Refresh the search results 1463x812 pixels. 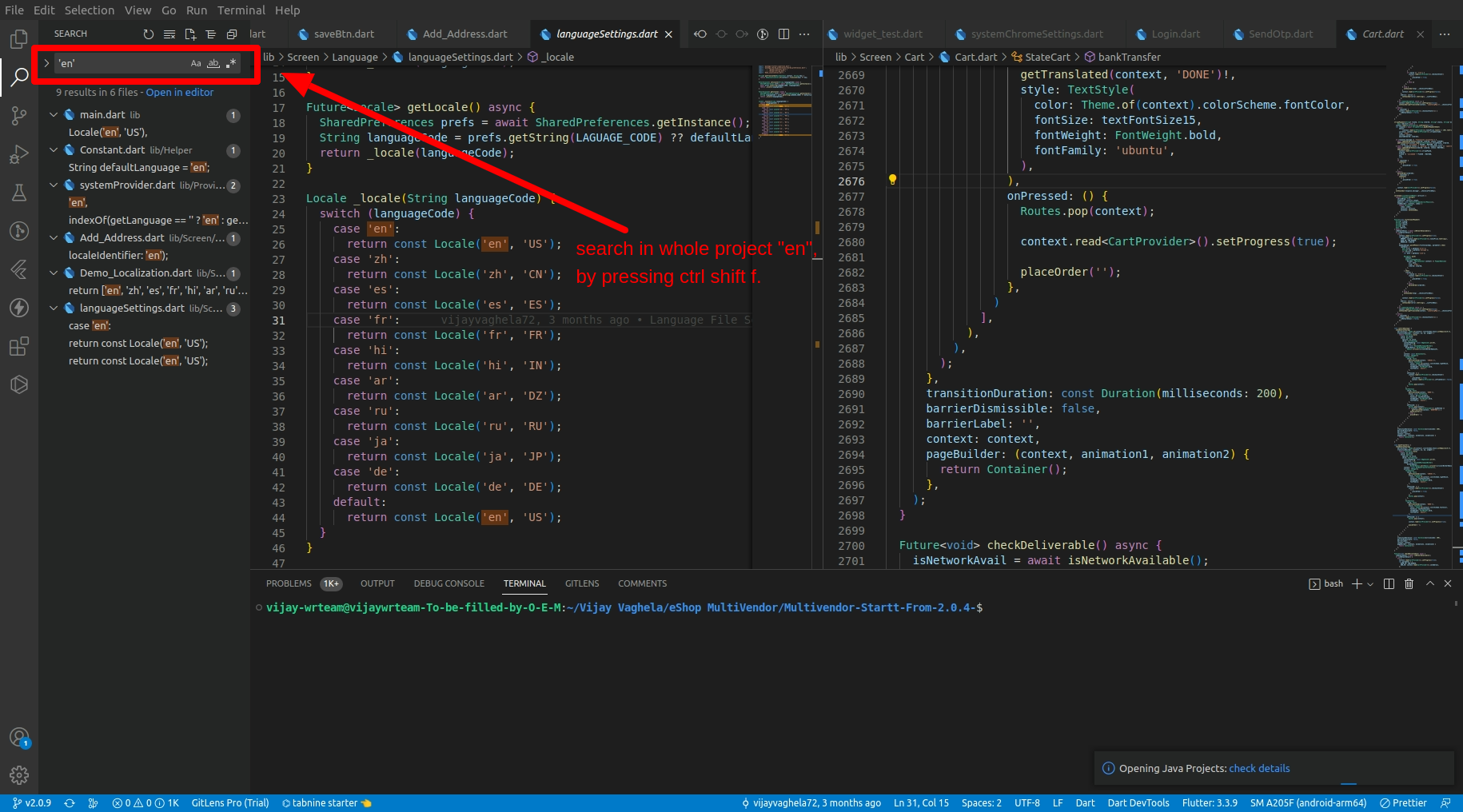click(148, 34)
